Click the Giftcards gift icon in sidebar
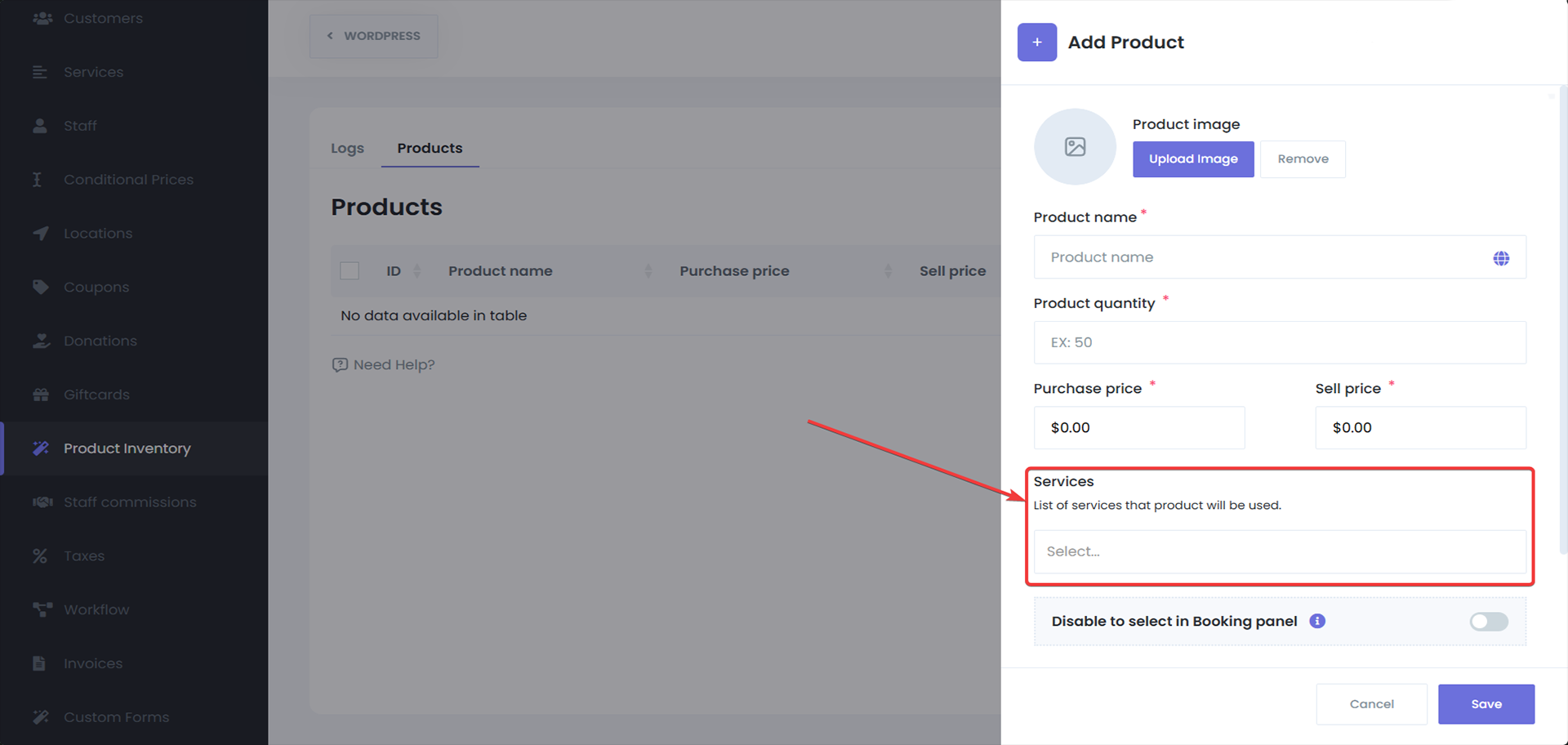The image size is (1568, 745). coord(41,395)
